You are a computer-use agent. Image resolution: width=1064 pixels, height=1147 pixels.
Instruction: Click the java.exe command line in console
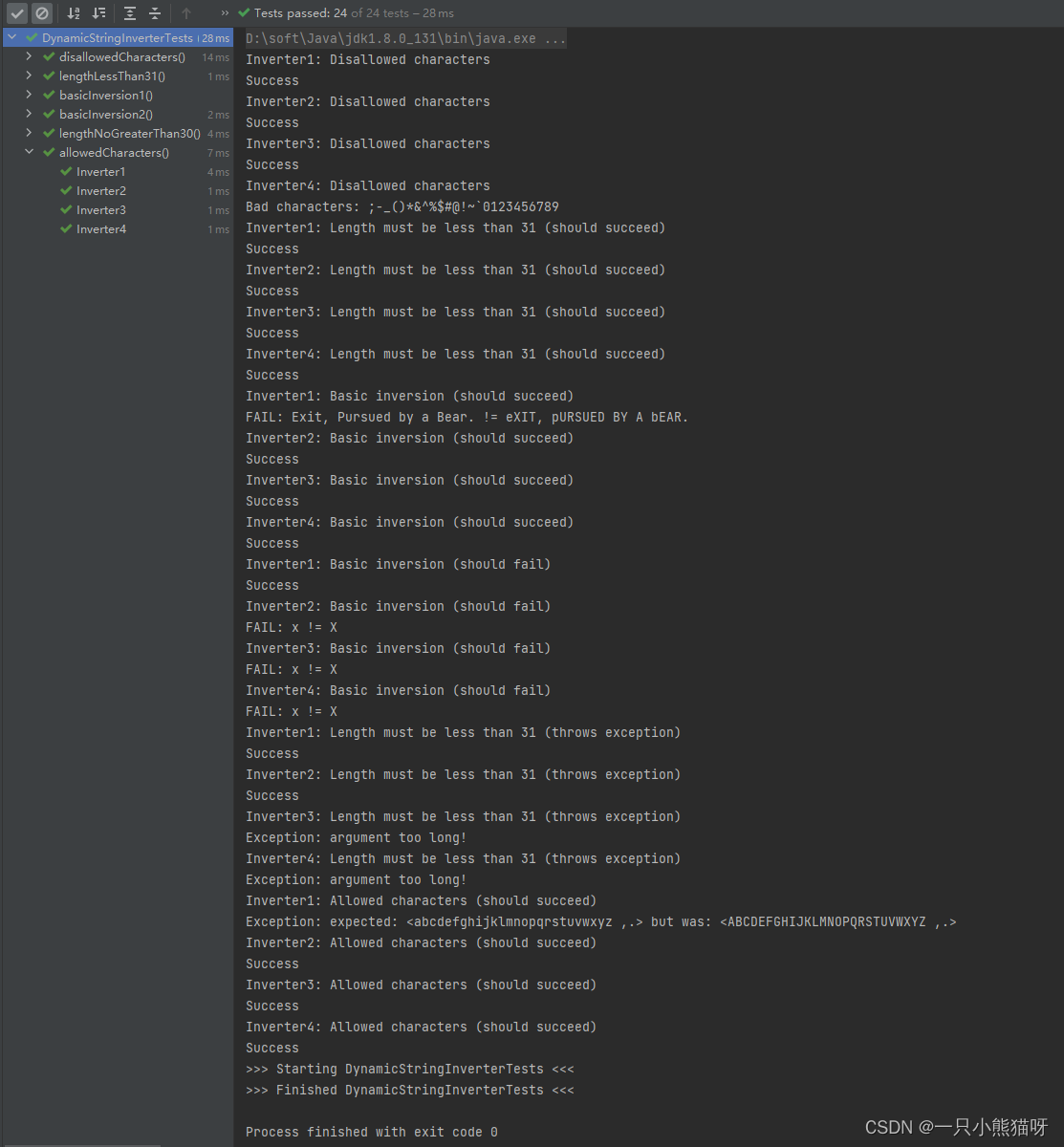coord(406,38)
